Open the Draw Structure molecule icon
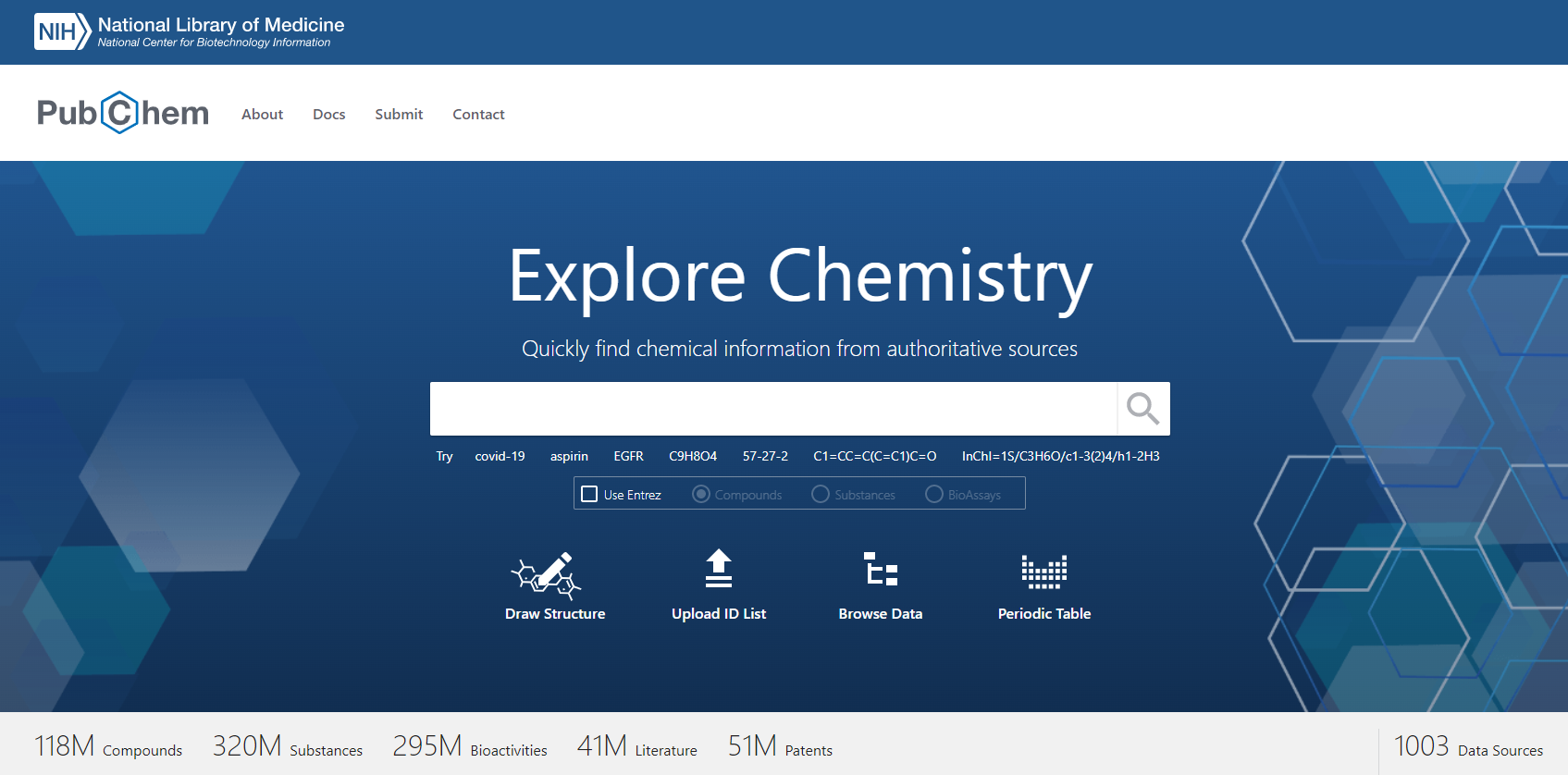The image size is (1568, 775). coord(546,575)
